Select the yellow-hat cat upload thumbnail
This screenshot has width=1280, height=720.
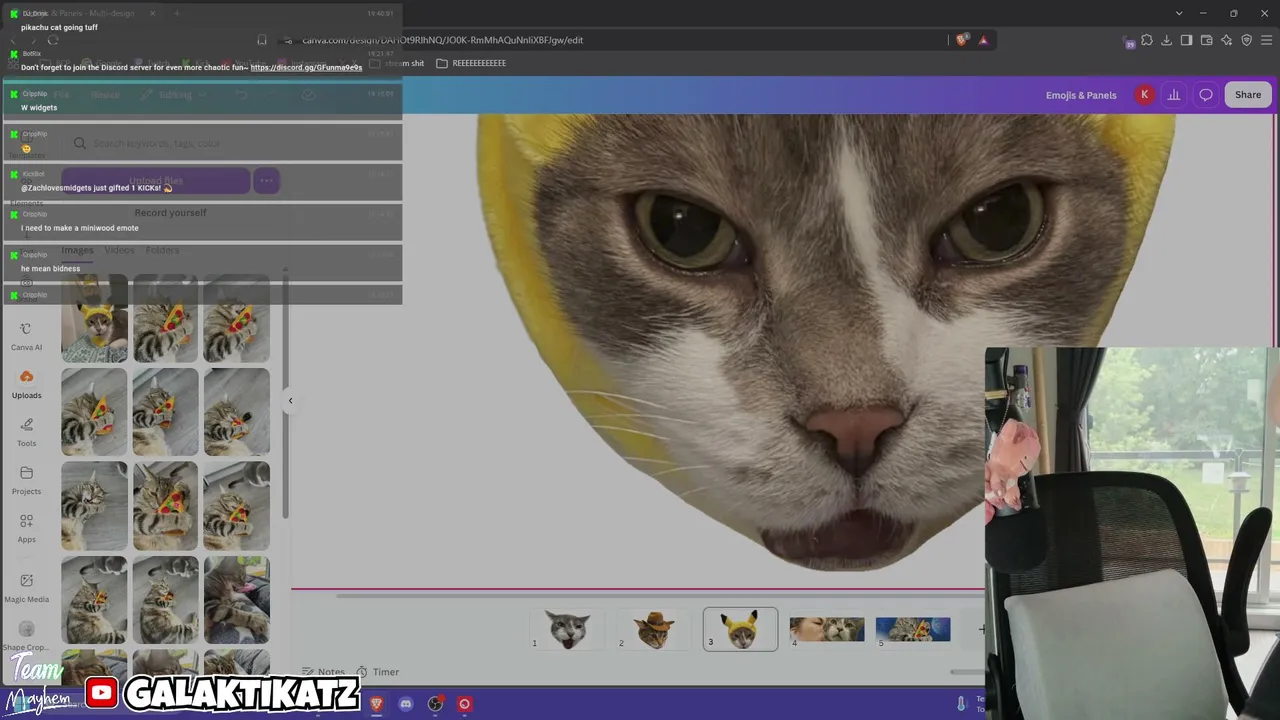(x=94, y=318)
